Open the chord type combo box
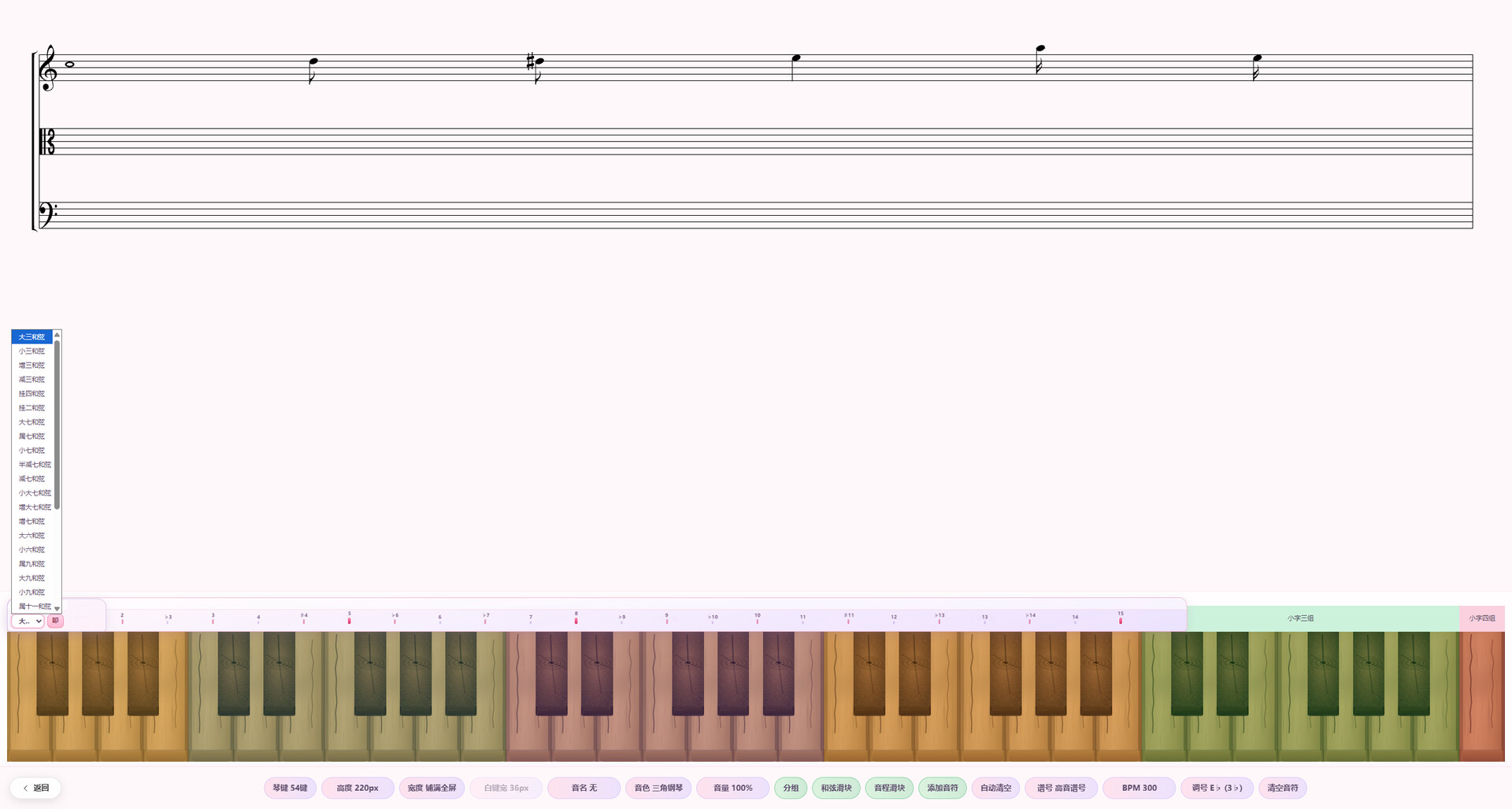1512x809 pixels. [28, 622]
